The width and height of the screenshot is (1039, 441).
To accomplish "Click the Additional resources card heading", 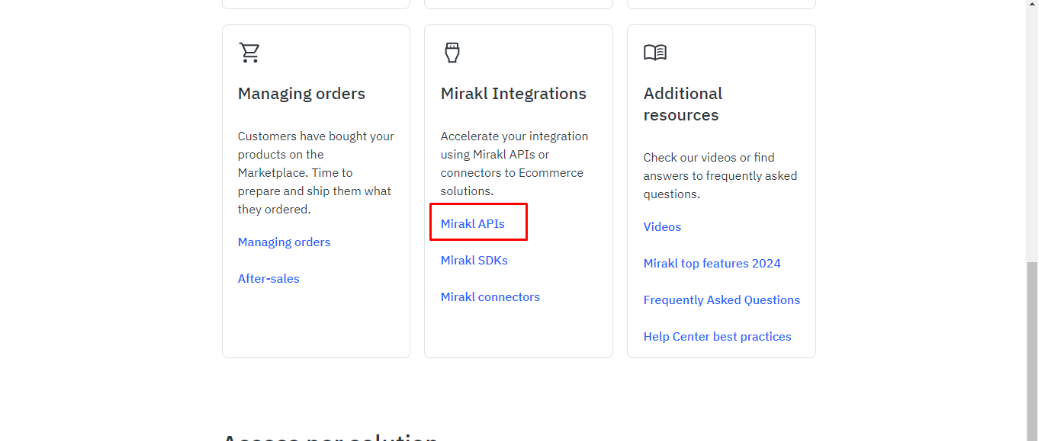I will click(683, 104).
